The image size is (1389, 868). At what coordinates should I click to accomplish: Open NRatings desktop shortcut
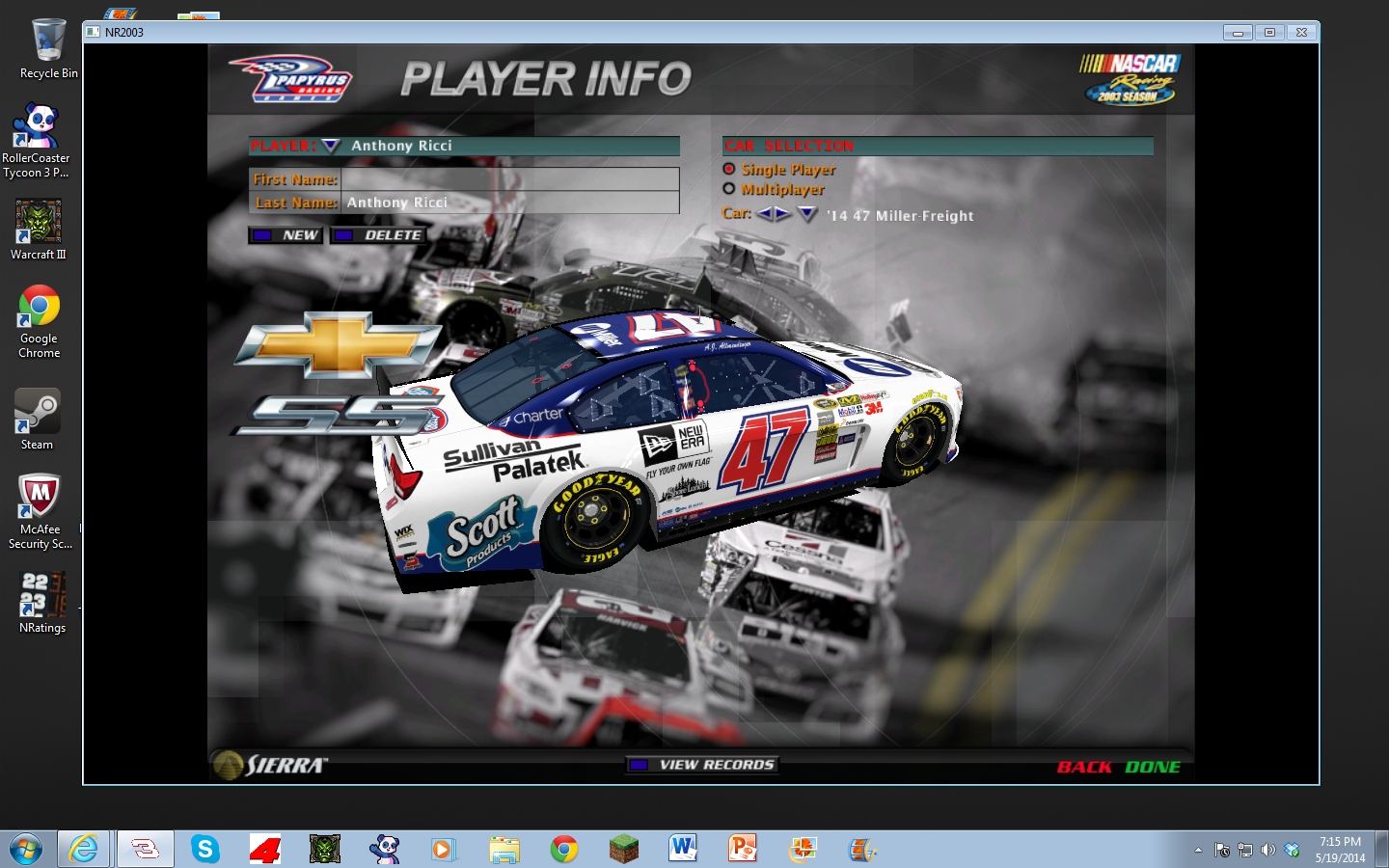pyautogui.click(x=42, y=603)
